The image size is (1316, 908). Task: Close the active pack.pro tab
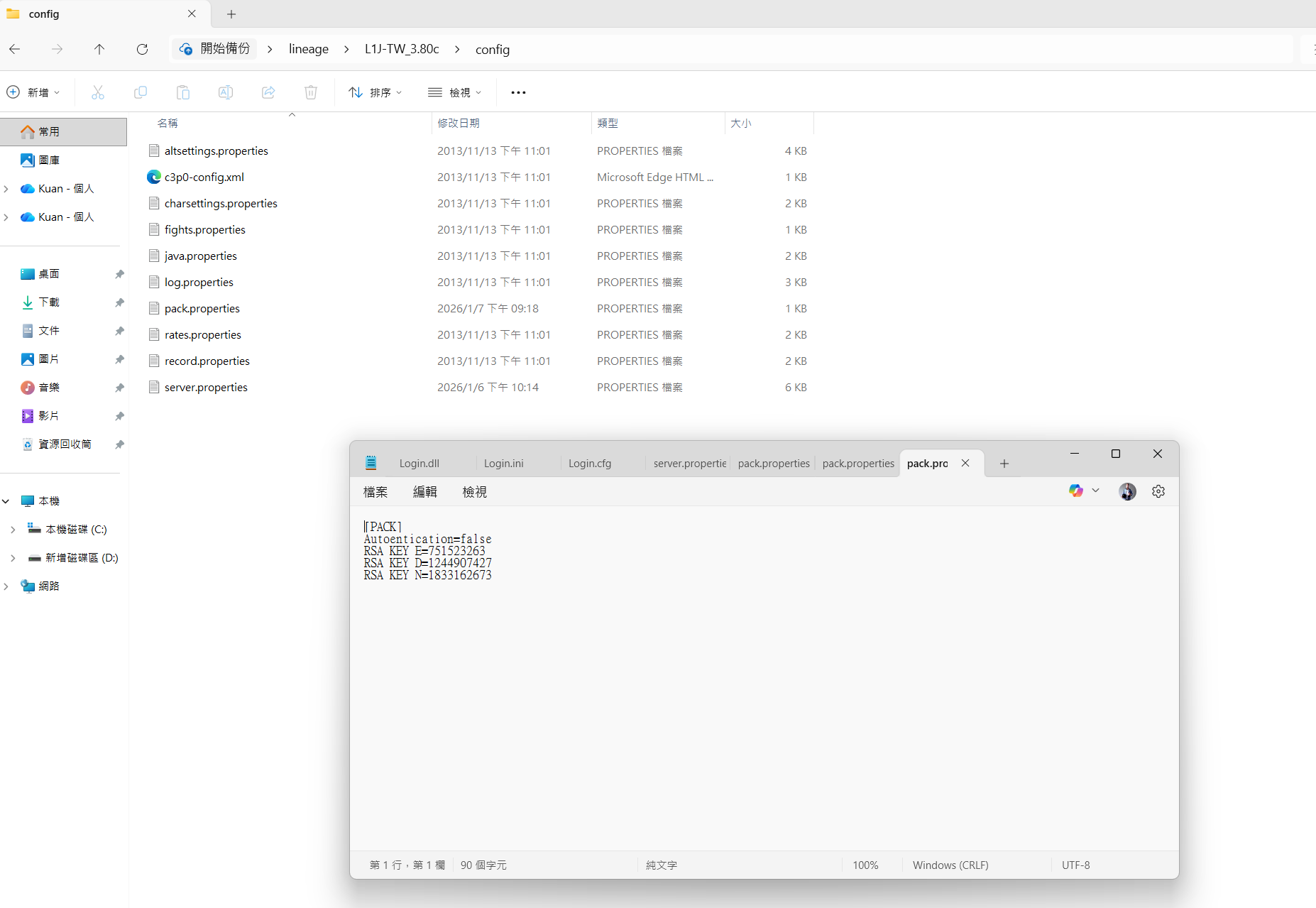[x=965, y=463]
